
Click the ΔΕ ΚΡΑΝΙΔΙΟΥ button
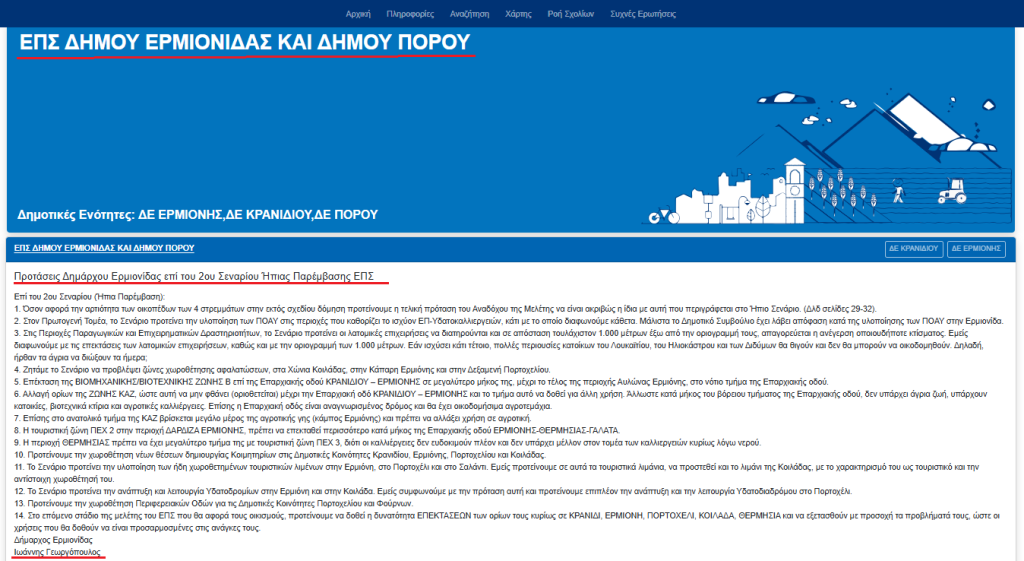point(914,249)
